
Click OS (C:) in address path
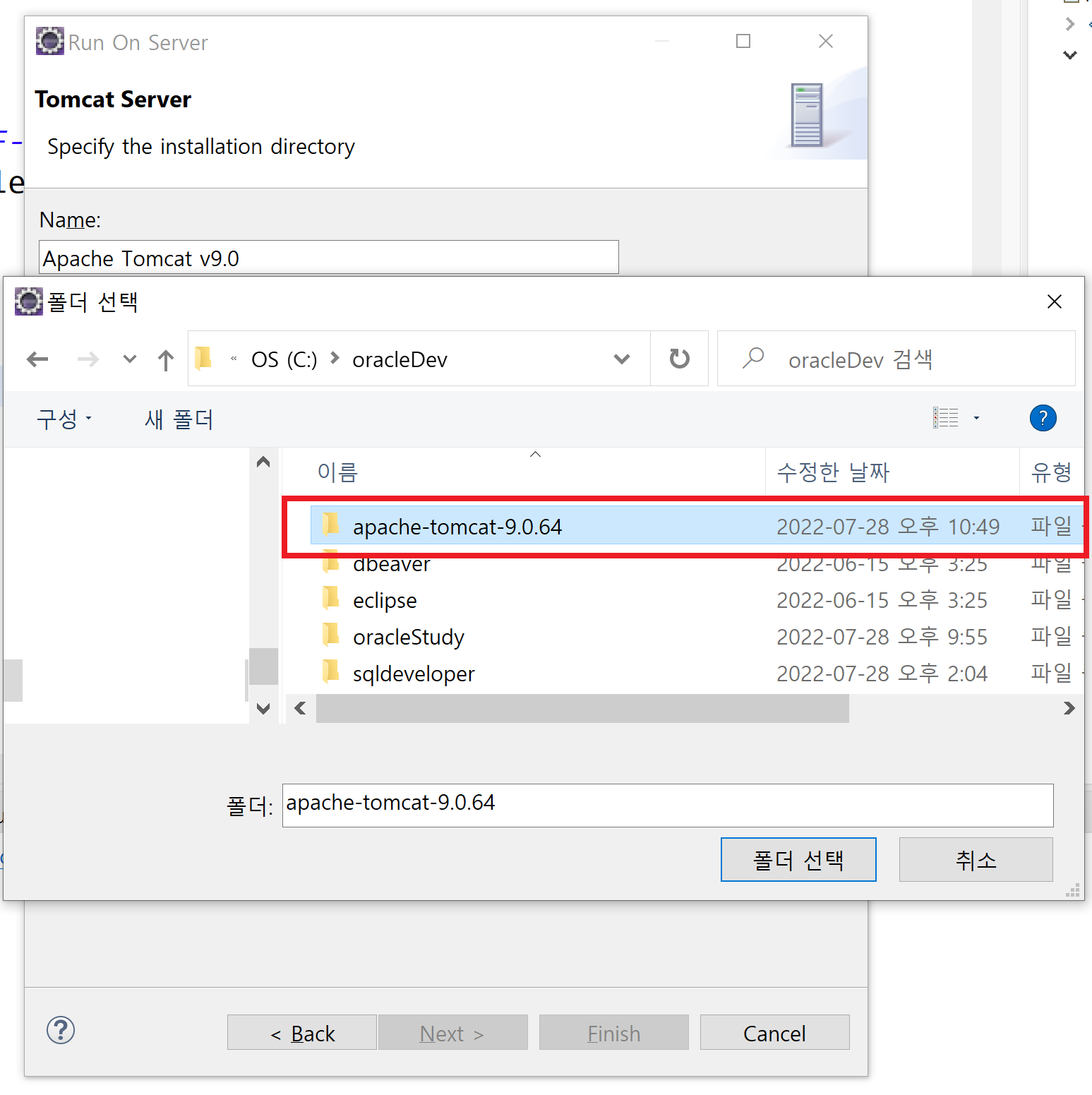click(284, 359)
